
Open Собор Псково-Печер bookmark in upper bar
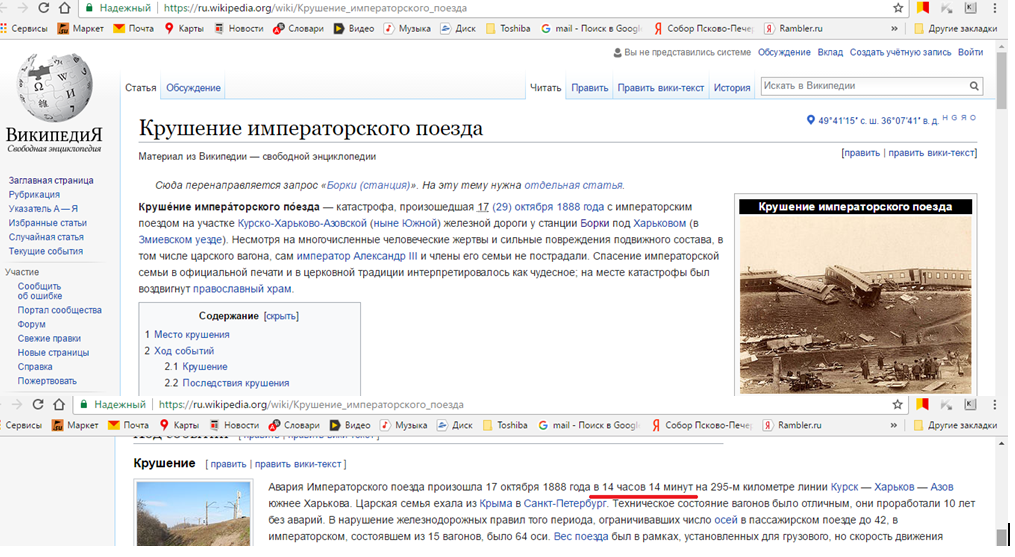click(703, 28)
